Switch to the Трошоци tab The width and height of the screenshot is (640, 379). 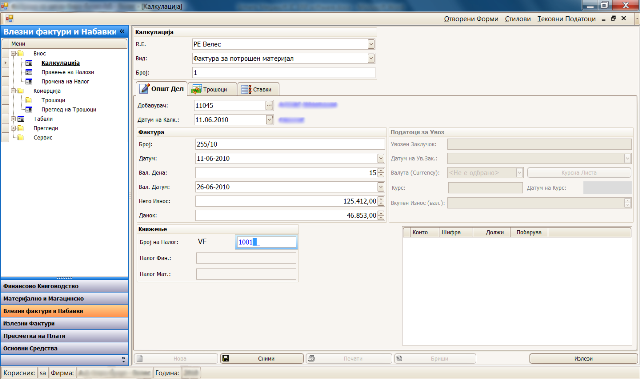point(212,89)
